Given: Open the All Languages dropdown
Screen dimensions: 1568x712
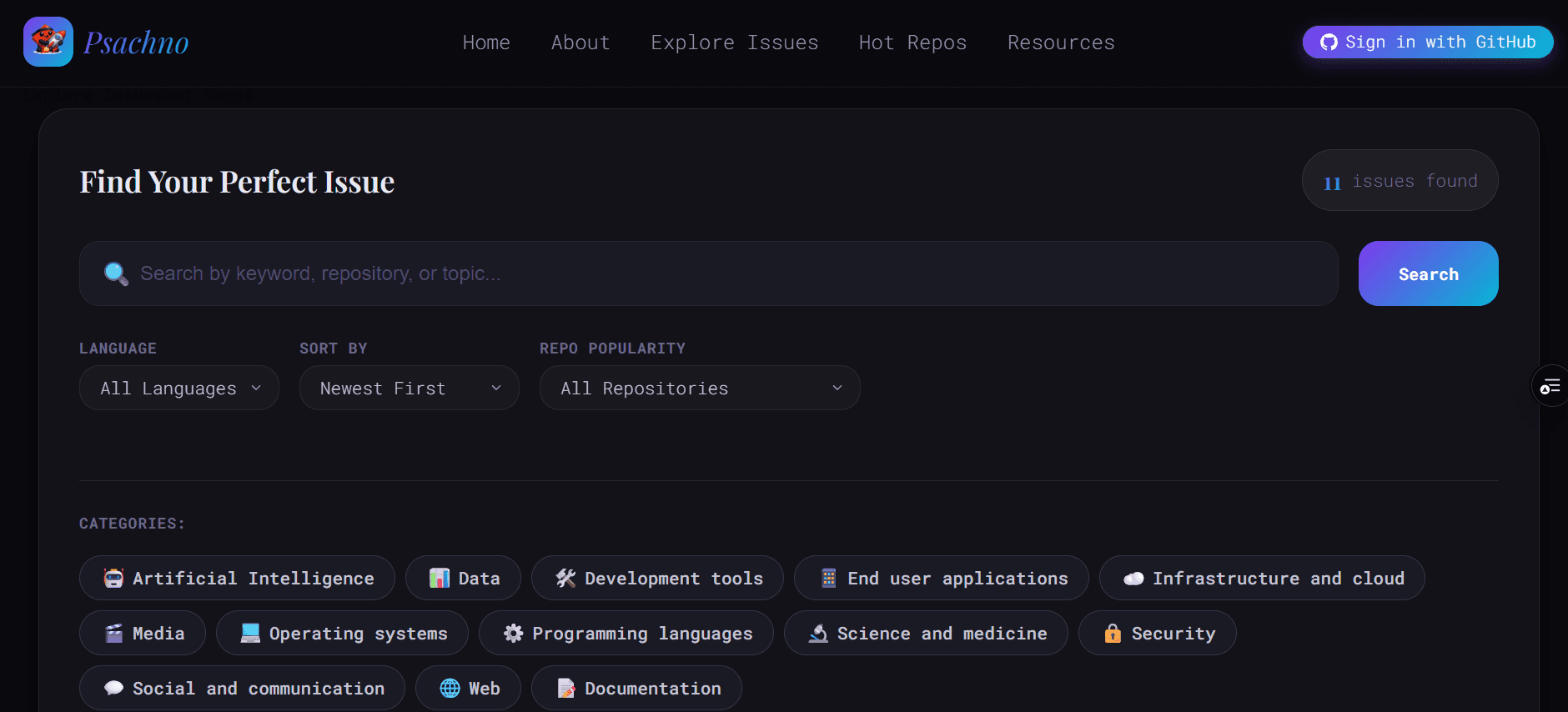Looking at the screenshot, I should click(179, 389).
